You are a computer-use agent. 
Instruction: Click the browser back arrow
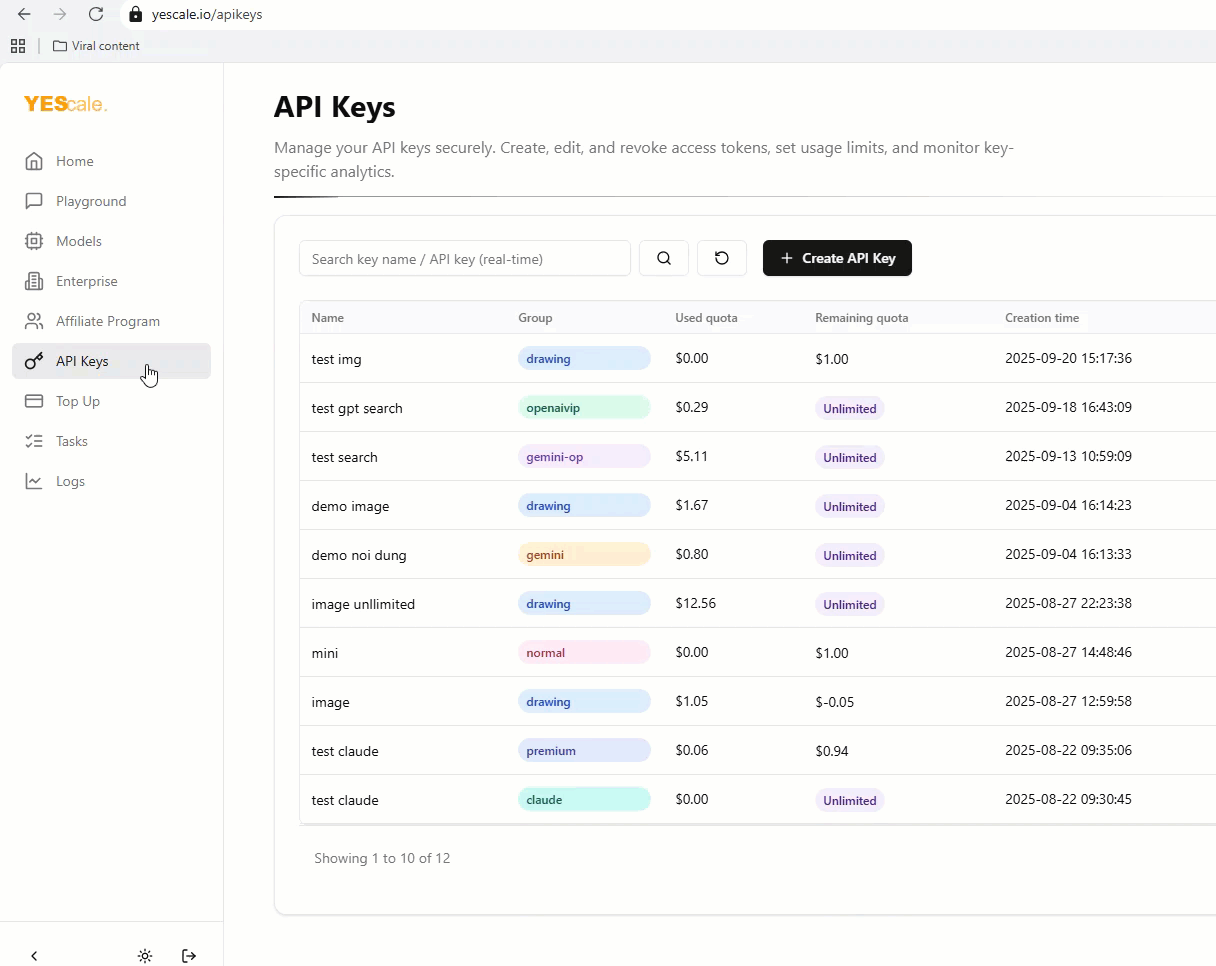(24, 14)
